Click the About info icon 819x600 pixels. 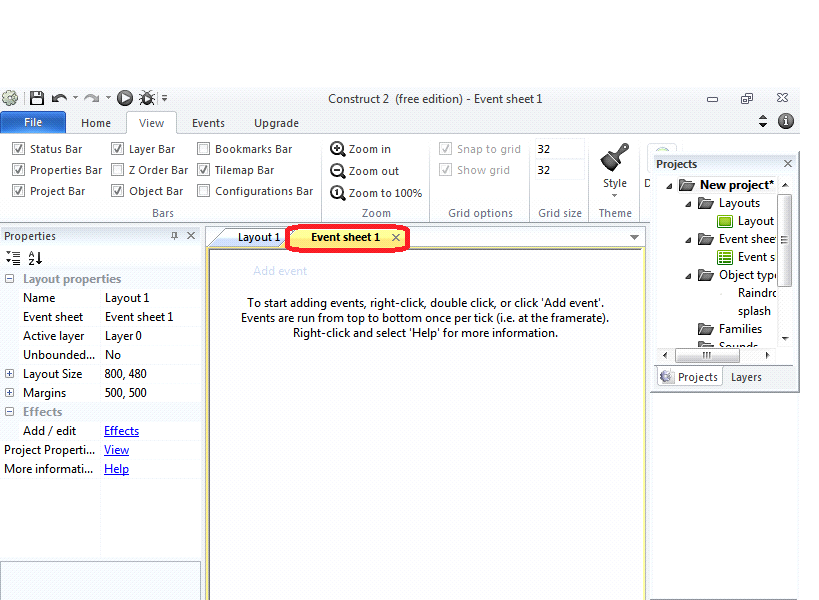(x=786, y=121)
